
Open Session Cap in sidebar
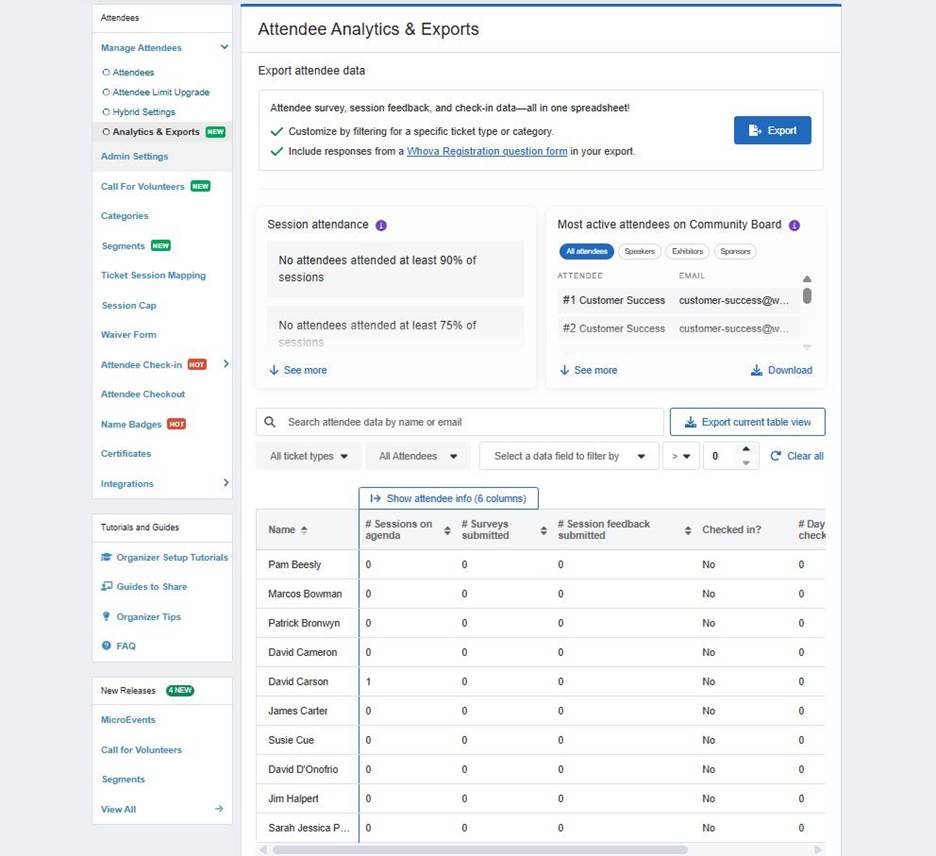point(128,305)
